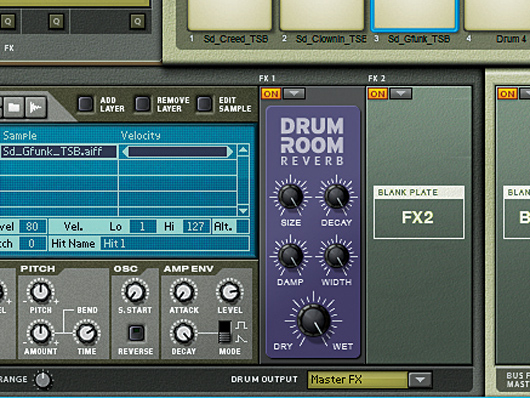The width and height of the screenshot is (530, 398).
Task: Click the Pitch knob
Action: (41, 292)
